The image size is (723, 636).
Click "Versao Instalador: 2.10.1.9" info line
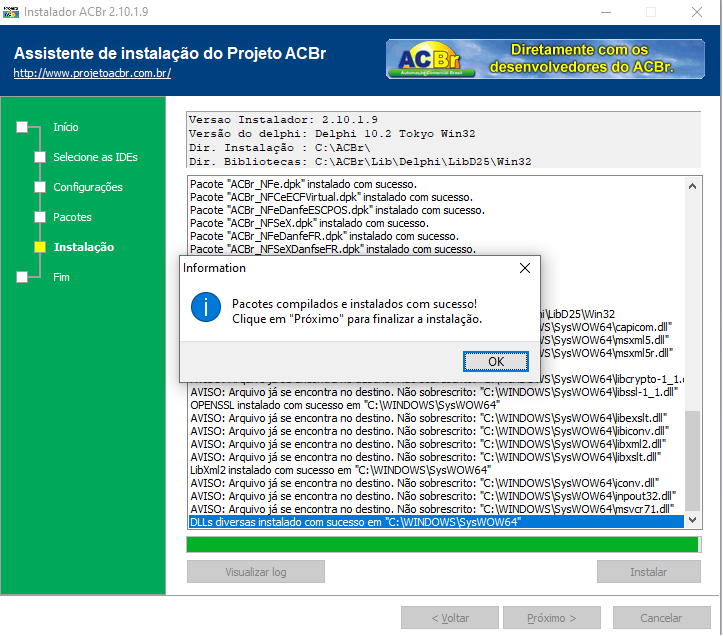[x=283, y=120]
